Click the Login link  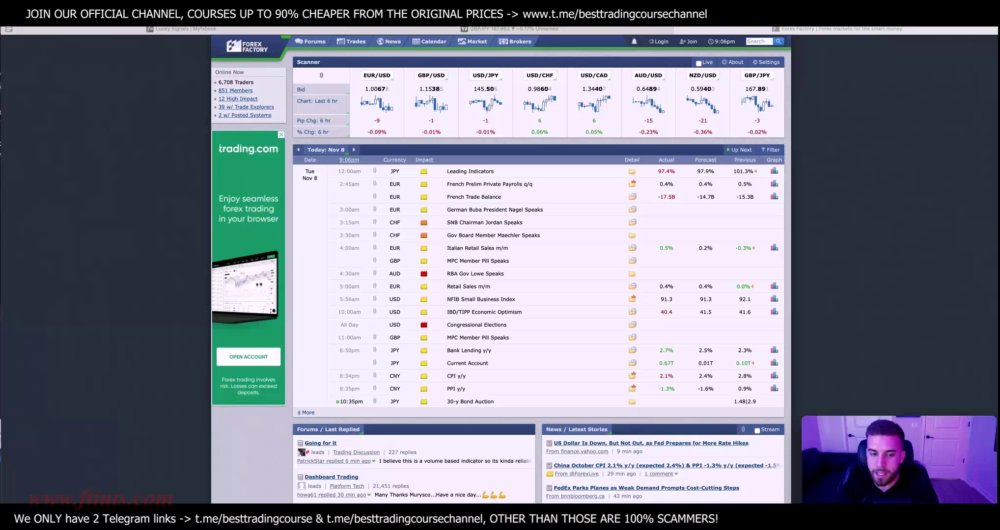tap(659, 41)
